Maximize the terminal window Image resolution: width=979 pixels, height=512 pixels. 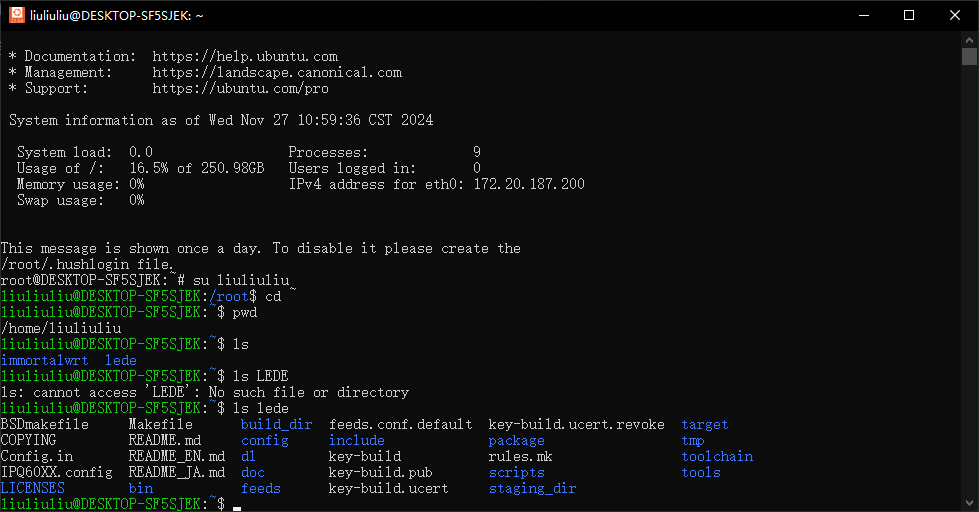909,15
